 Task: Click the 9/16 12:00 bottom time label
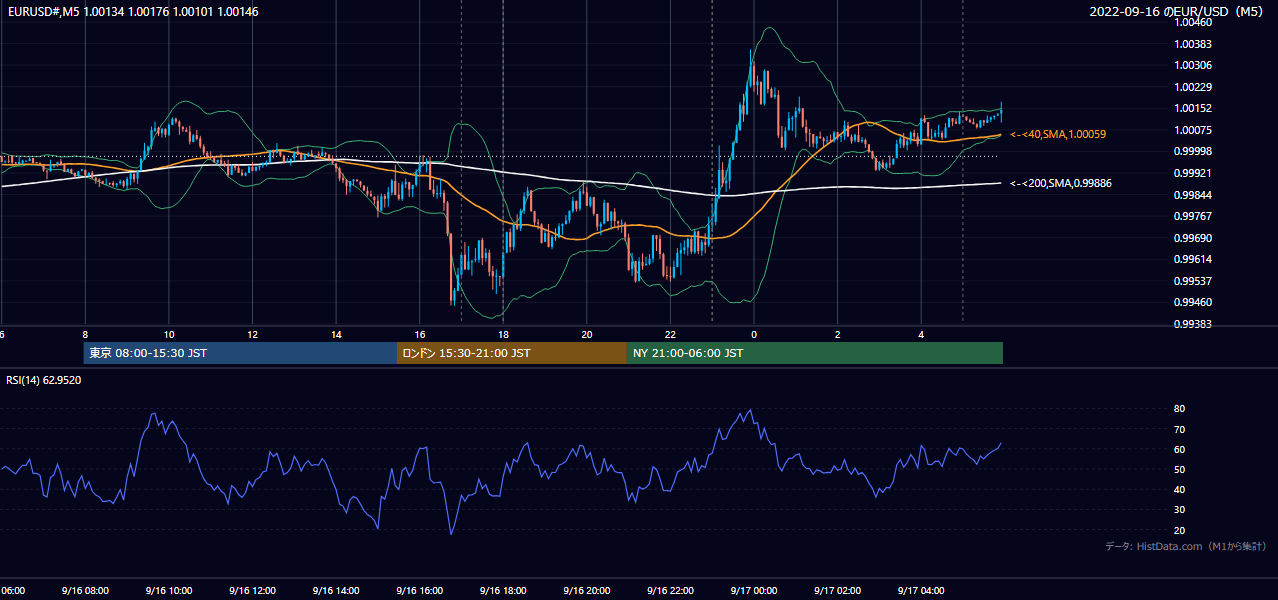[x=252, y=591]
